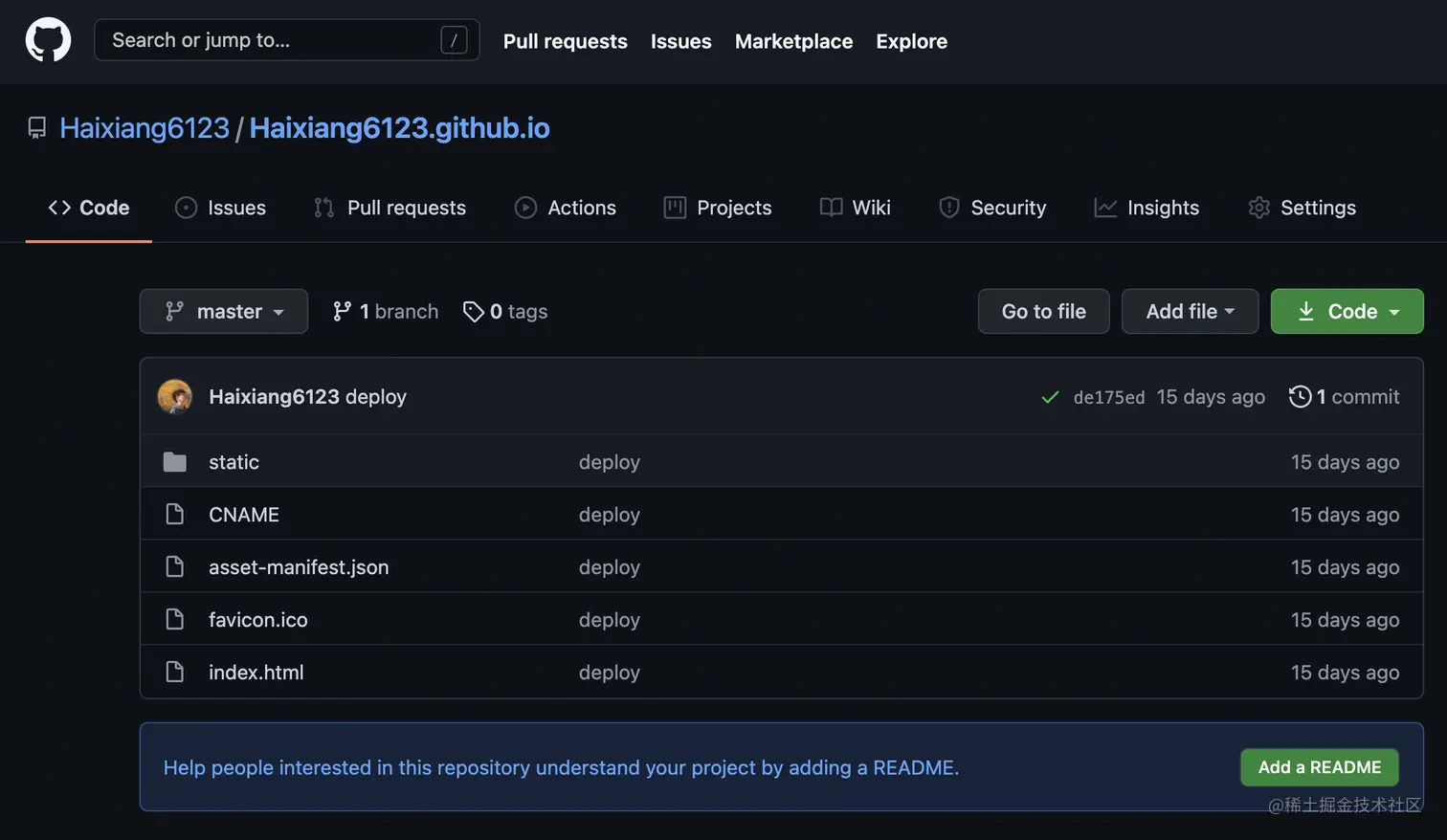Open commit history via clock icon
The height and width of the screenshot is (840, 1447).
click(1300, 396)
